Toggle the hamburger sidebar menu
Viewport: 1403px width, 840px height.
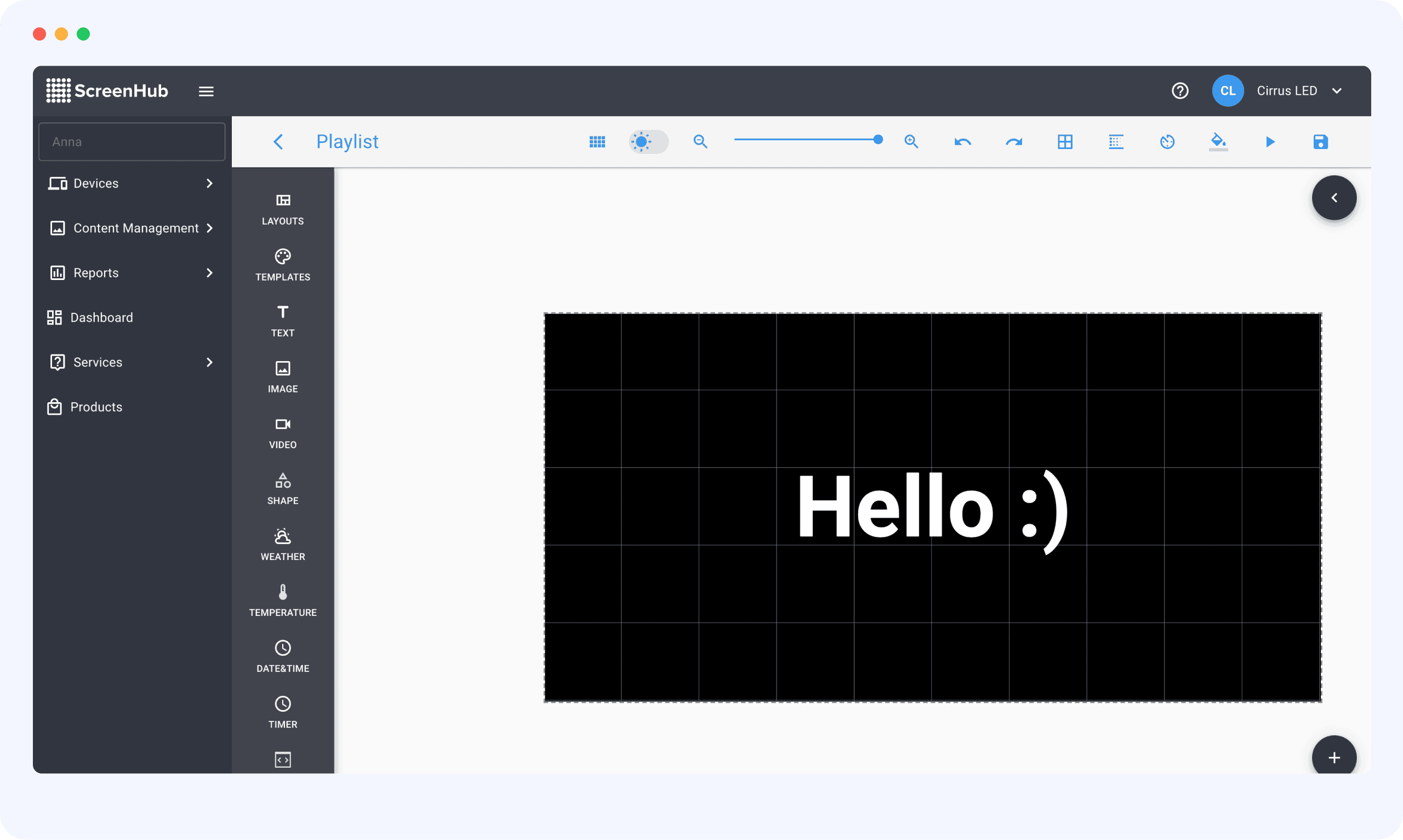tap(206, 91)
